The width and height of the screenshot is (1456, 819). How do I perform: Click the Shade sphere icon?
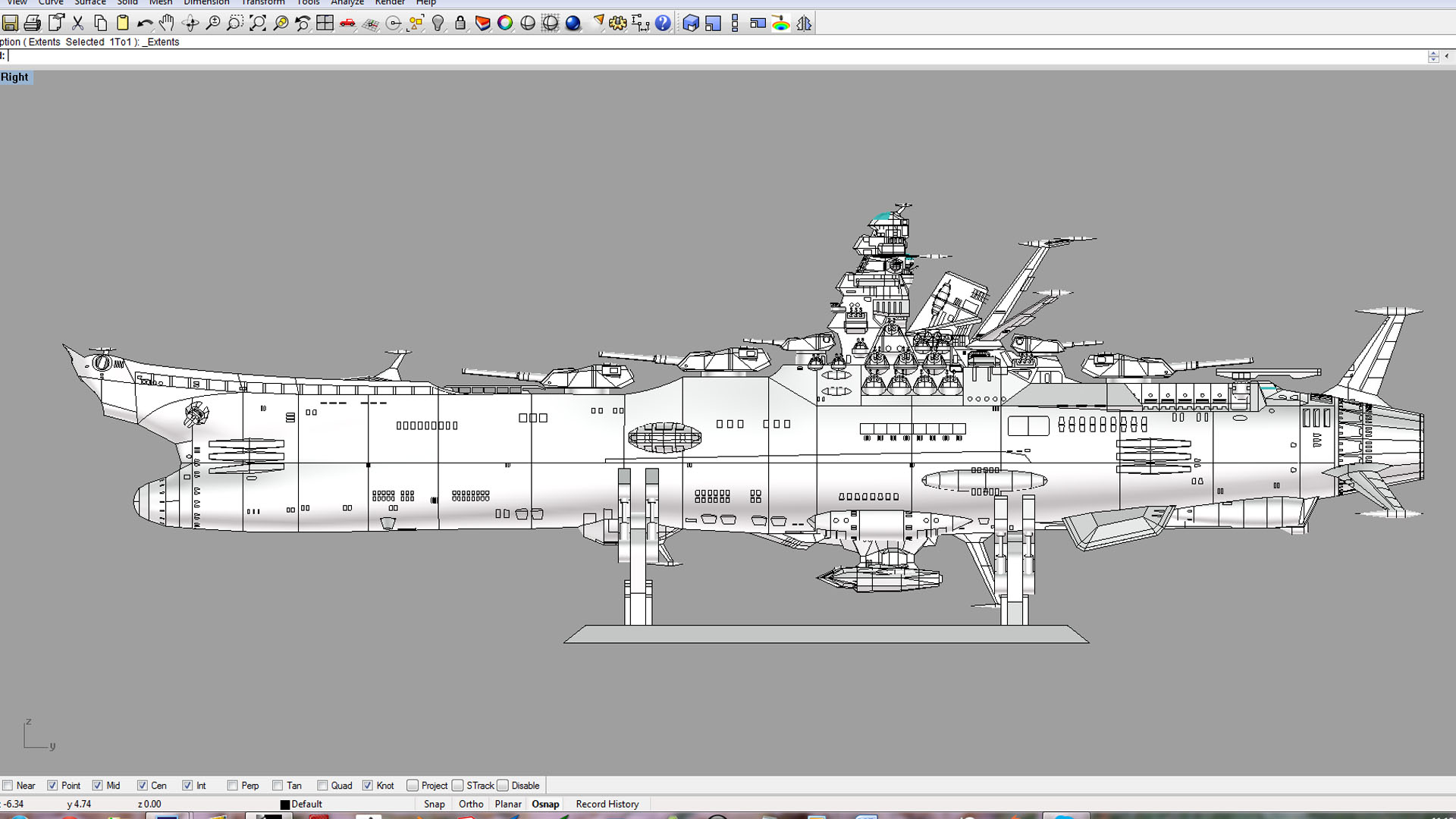[528, 24]
